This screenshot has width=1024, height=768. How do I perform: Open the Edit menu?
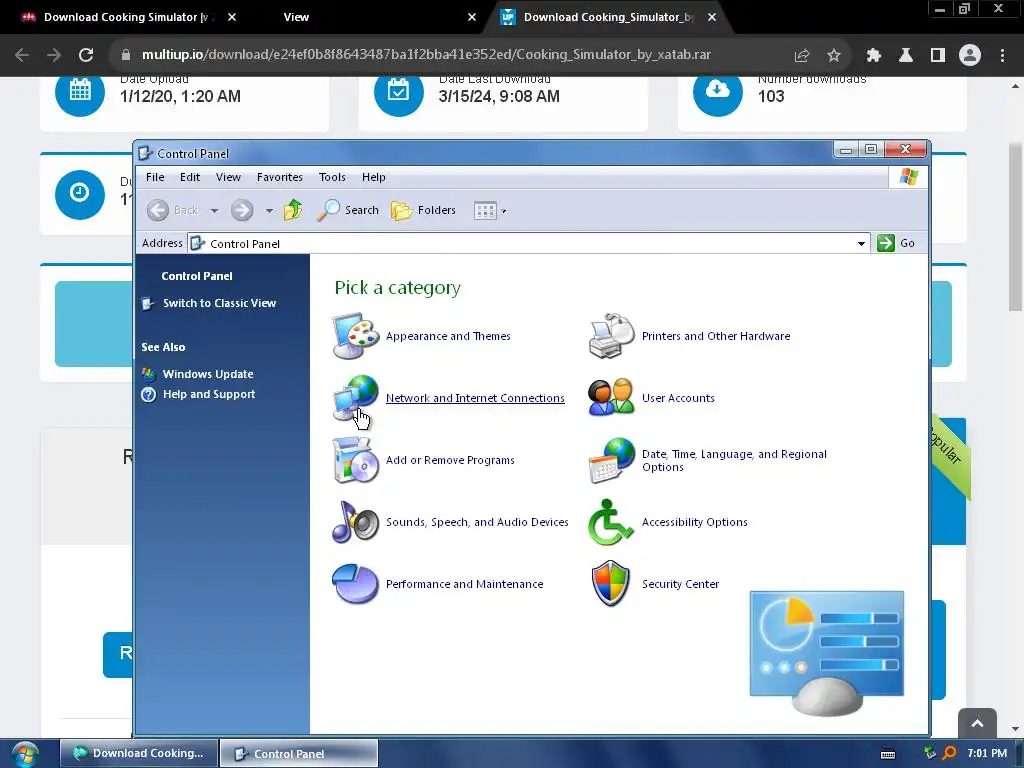click(190, 177)
